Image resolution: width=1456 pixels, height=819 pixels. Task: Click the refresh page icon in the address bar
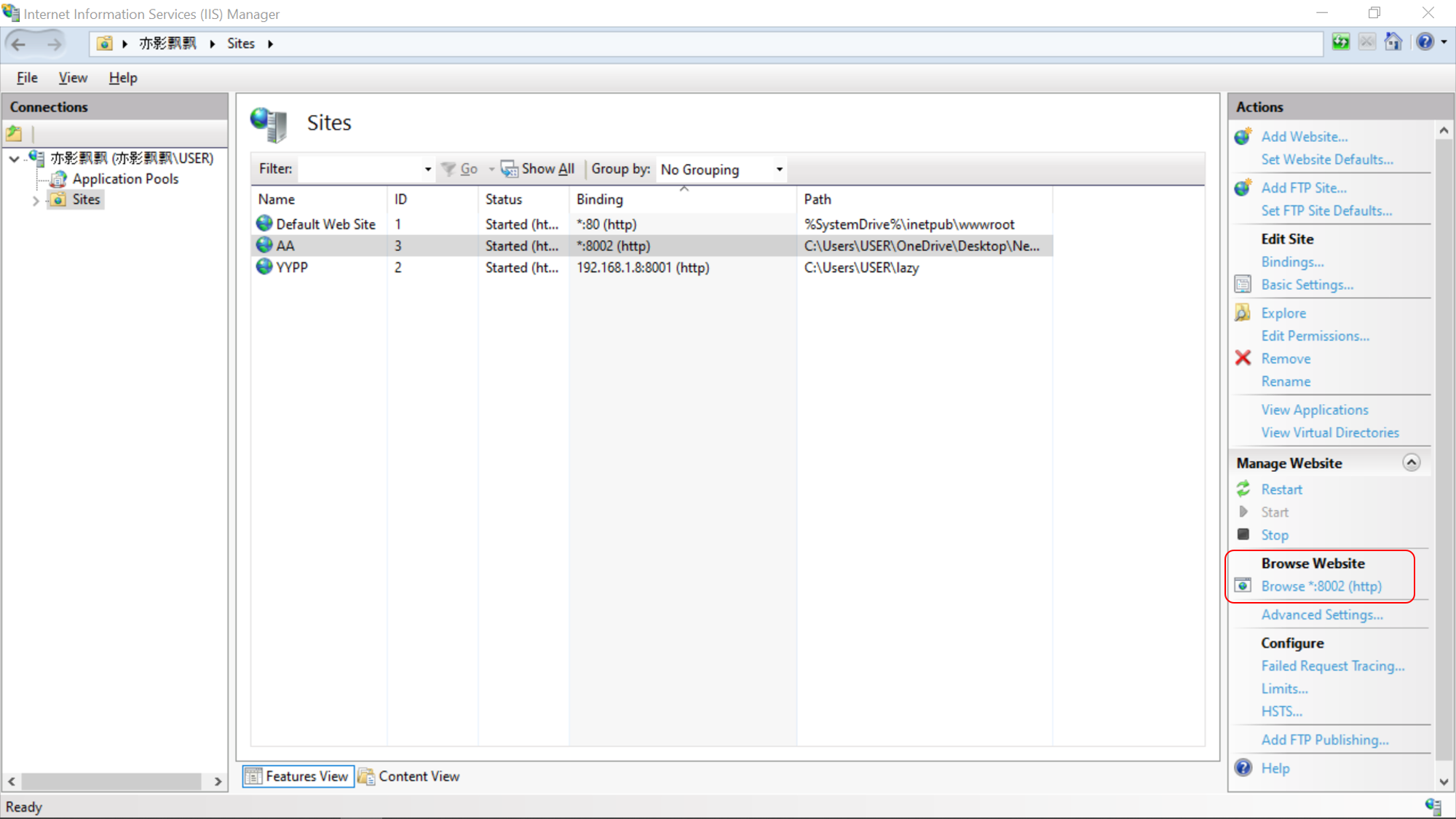1341,42
